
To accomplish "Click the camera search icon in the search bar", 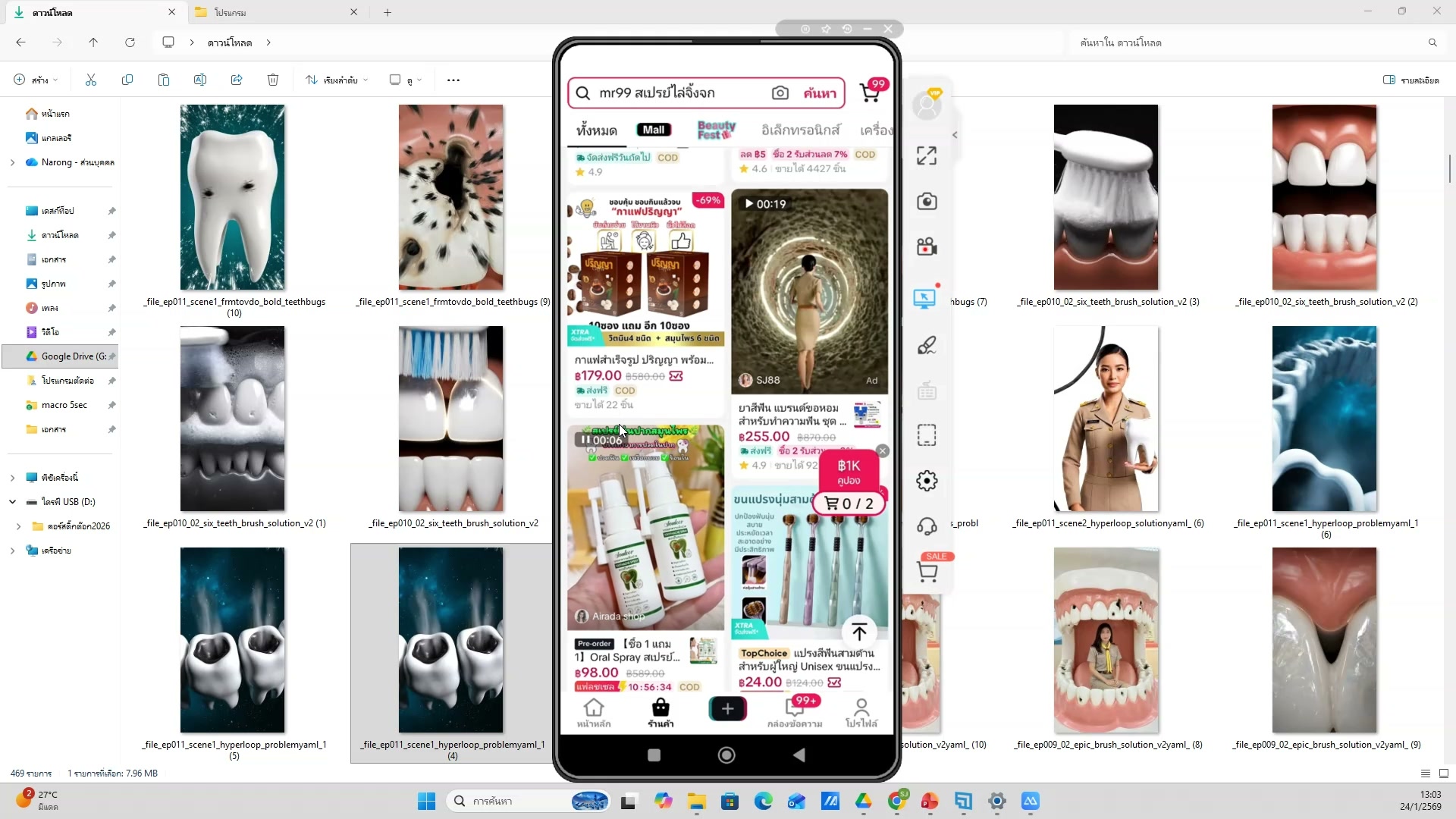I will click(x=780, y=93).
